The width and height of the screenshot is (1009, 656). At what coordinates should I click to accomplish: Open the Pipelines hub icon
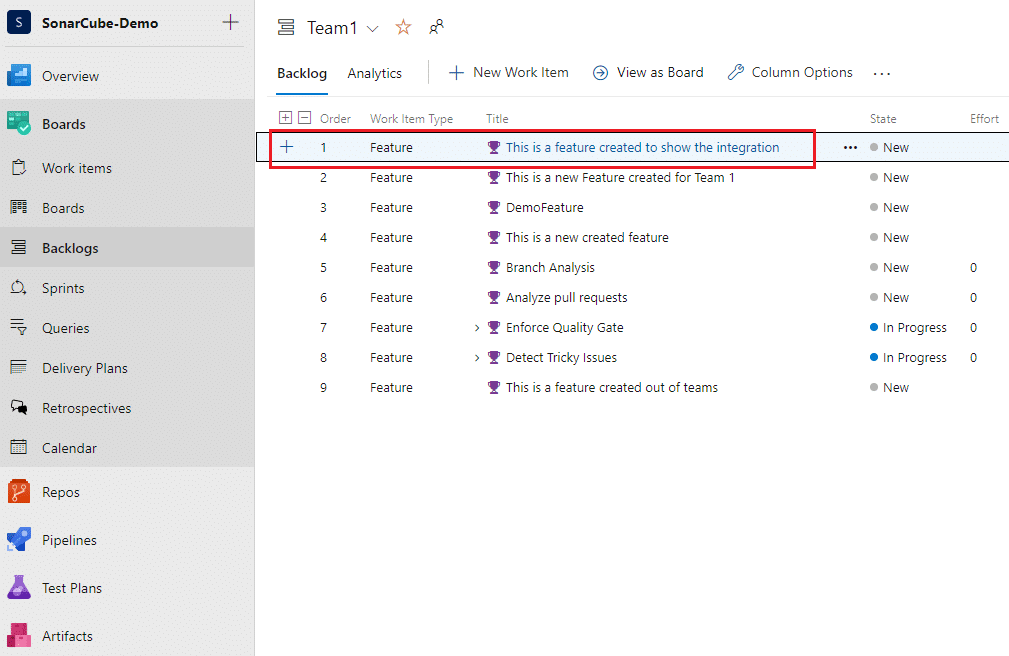pyautogui.click(x=19, y=539)
